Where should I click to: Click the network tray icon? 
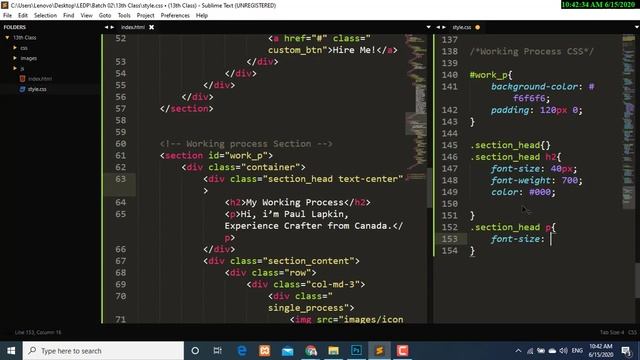tap(530, 351)
